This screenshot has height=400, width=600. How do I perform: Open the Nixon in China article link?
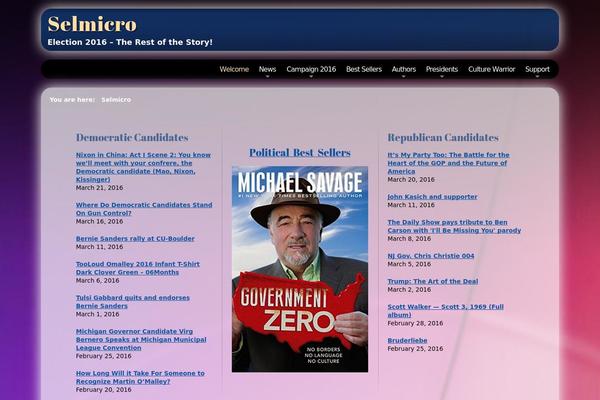(x=143, y=167)
